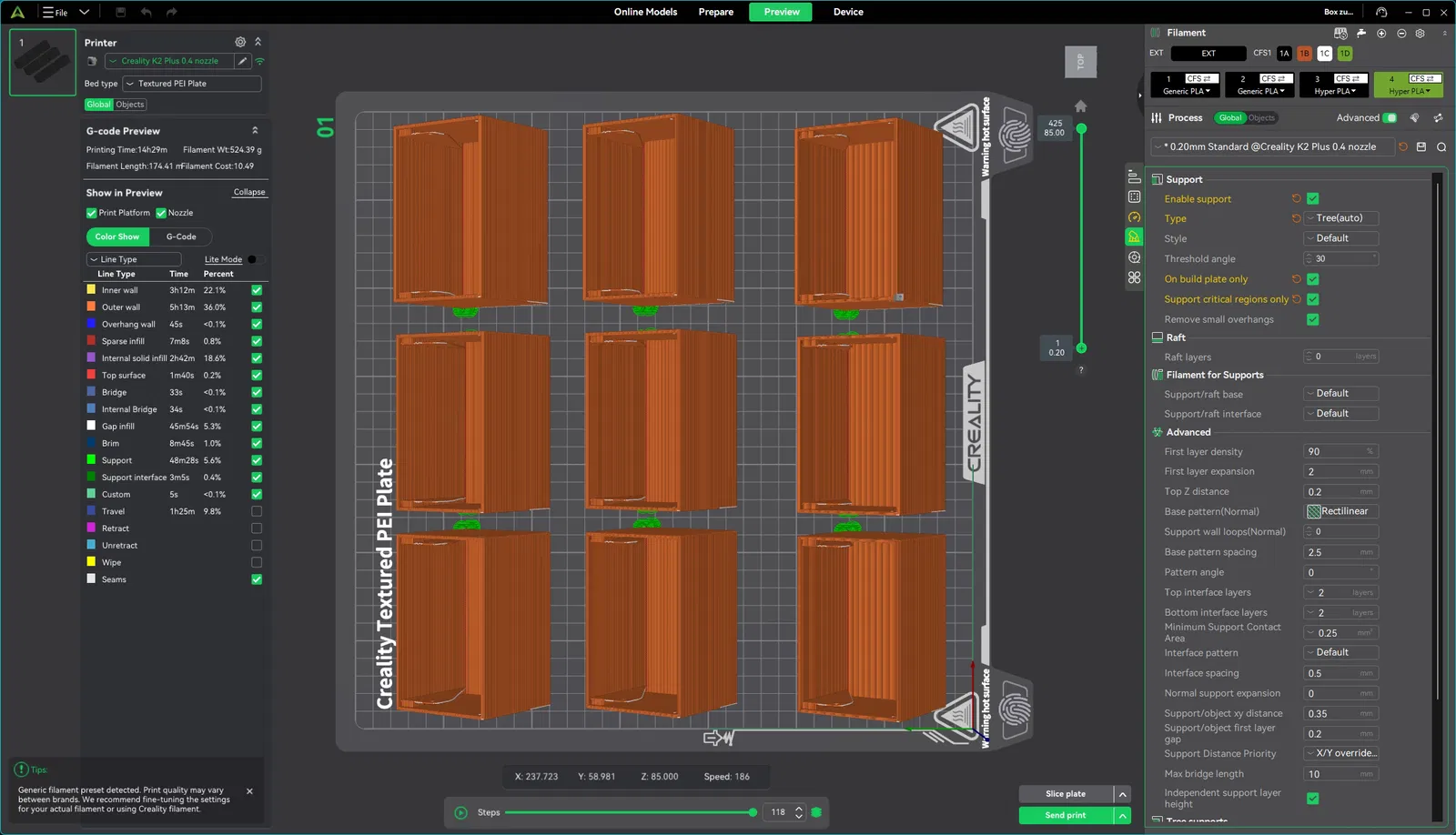The height and width of the screenshot is (835, 1456).
Task: Click the printer settings gear icon
Action: tap(240, 42)
